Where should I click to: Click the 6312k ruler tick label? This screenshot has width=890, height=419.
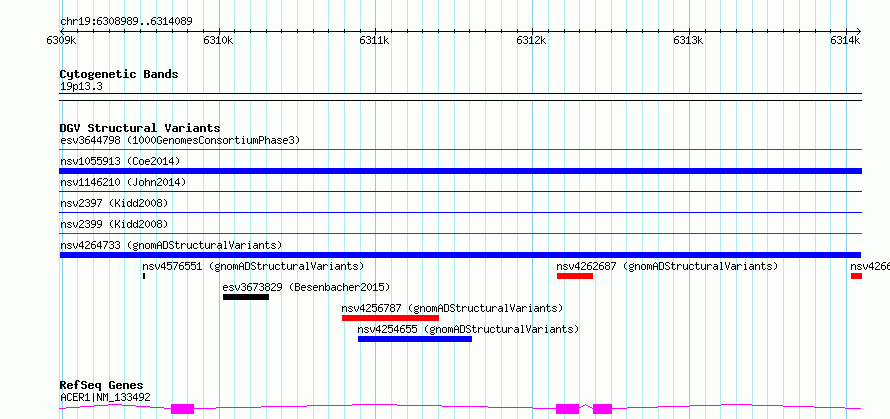pos(532,40)
